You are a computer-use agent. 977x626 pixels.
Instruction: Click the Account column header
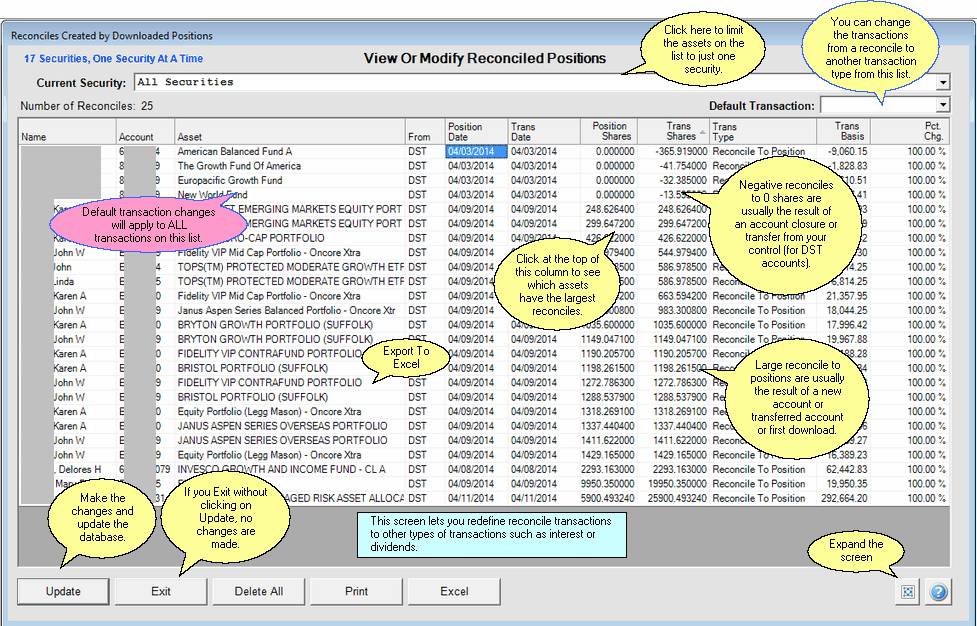tap(136, 137)
